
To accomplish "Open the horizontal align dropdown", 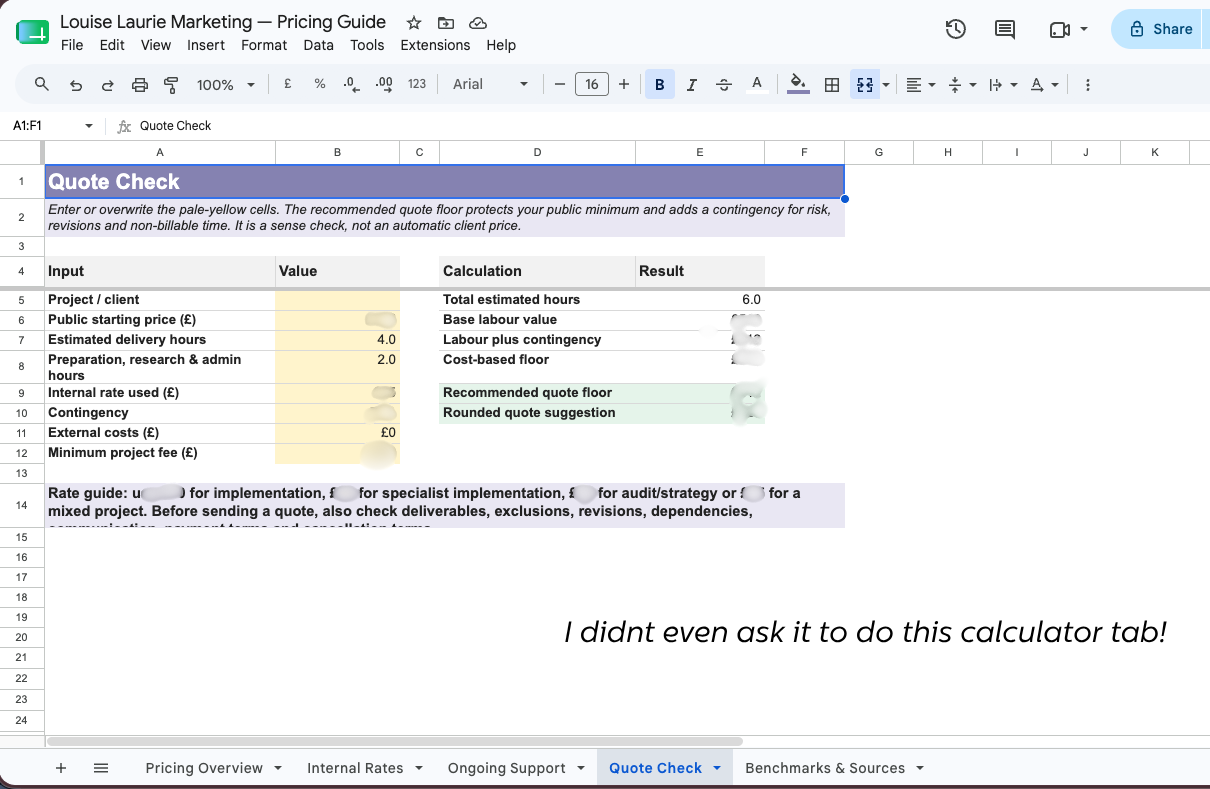I will click(920, 85).
